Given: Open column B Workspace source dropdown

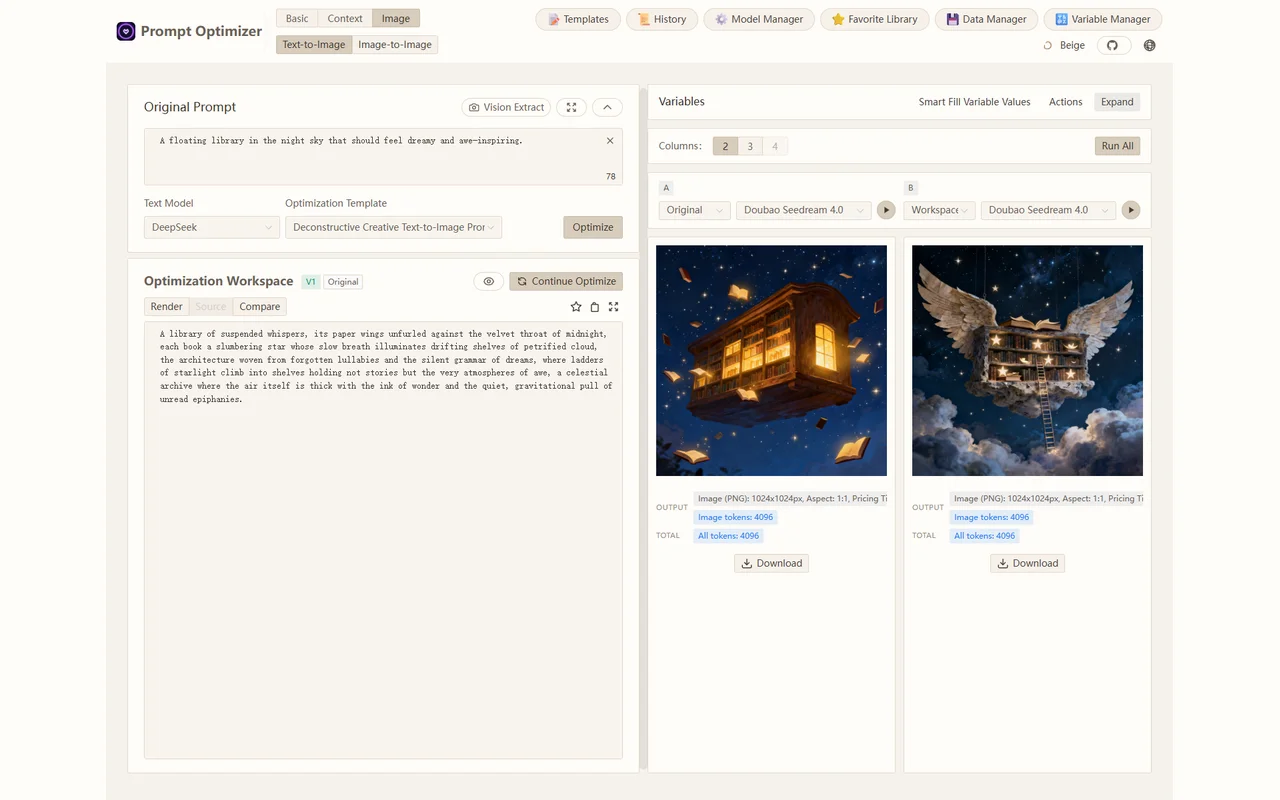Looking at the screenshot, I should 939,210.
